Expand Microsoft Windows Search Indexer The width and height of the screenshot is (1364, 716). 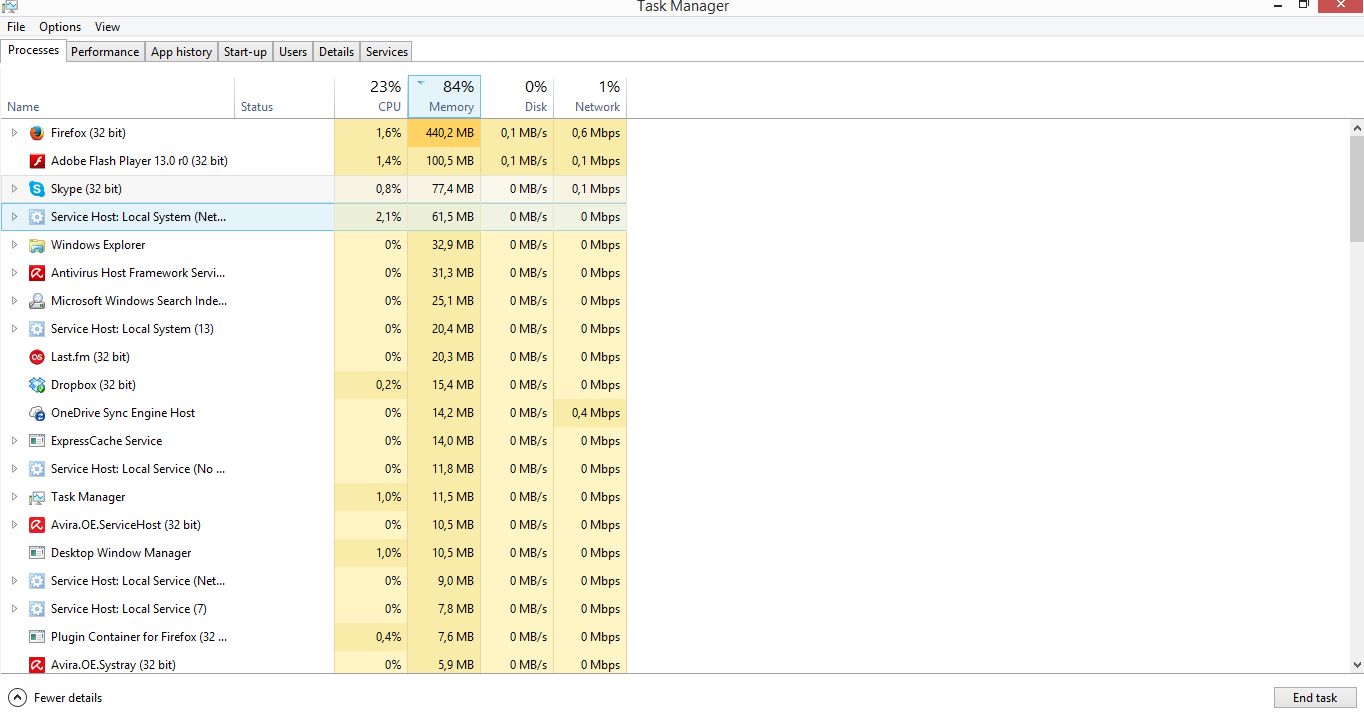click(x=14, y=301)
